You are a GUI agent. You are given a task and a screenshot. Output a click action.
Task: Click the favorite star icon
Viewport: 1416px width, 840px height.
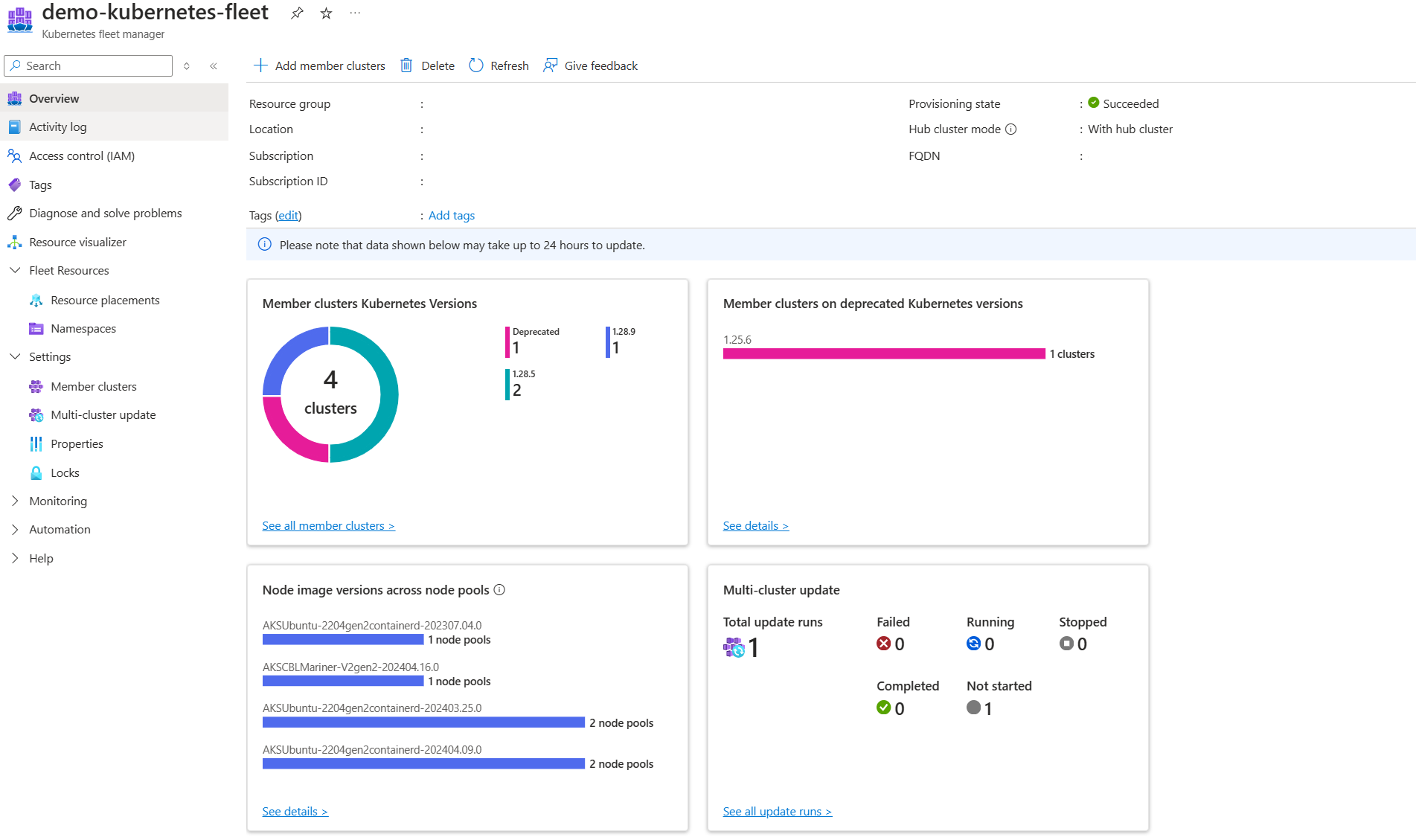[x=326, y=13]
